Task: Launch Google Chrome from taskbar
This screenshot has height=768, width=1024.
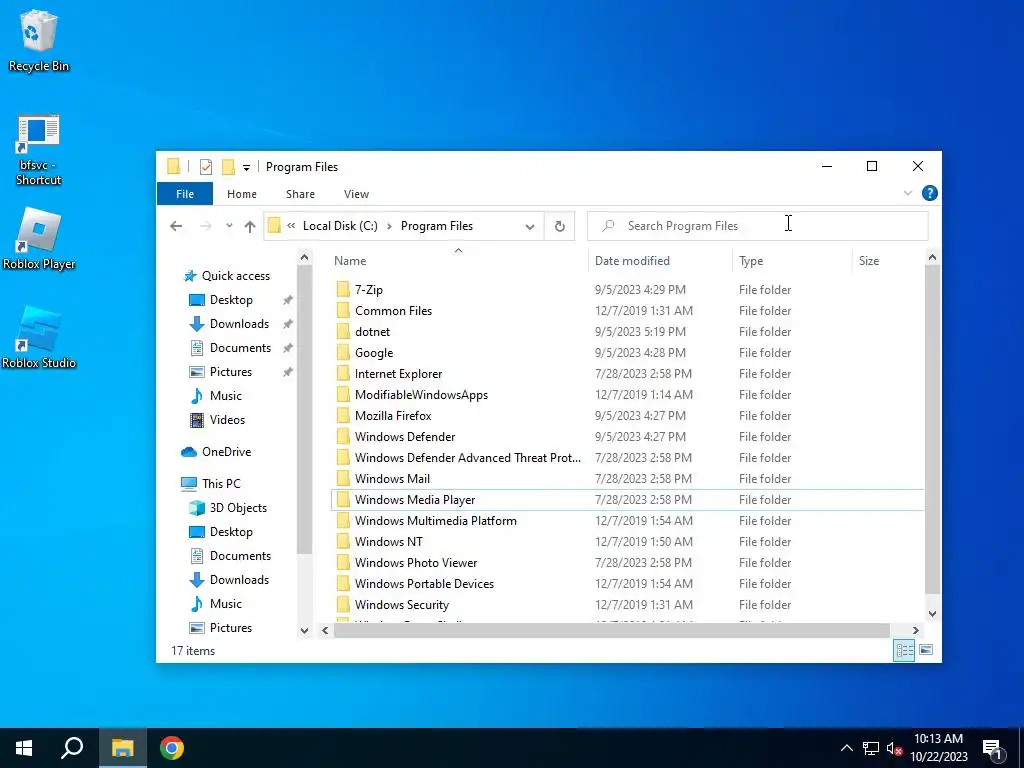Action: click(x=172, y=748)
